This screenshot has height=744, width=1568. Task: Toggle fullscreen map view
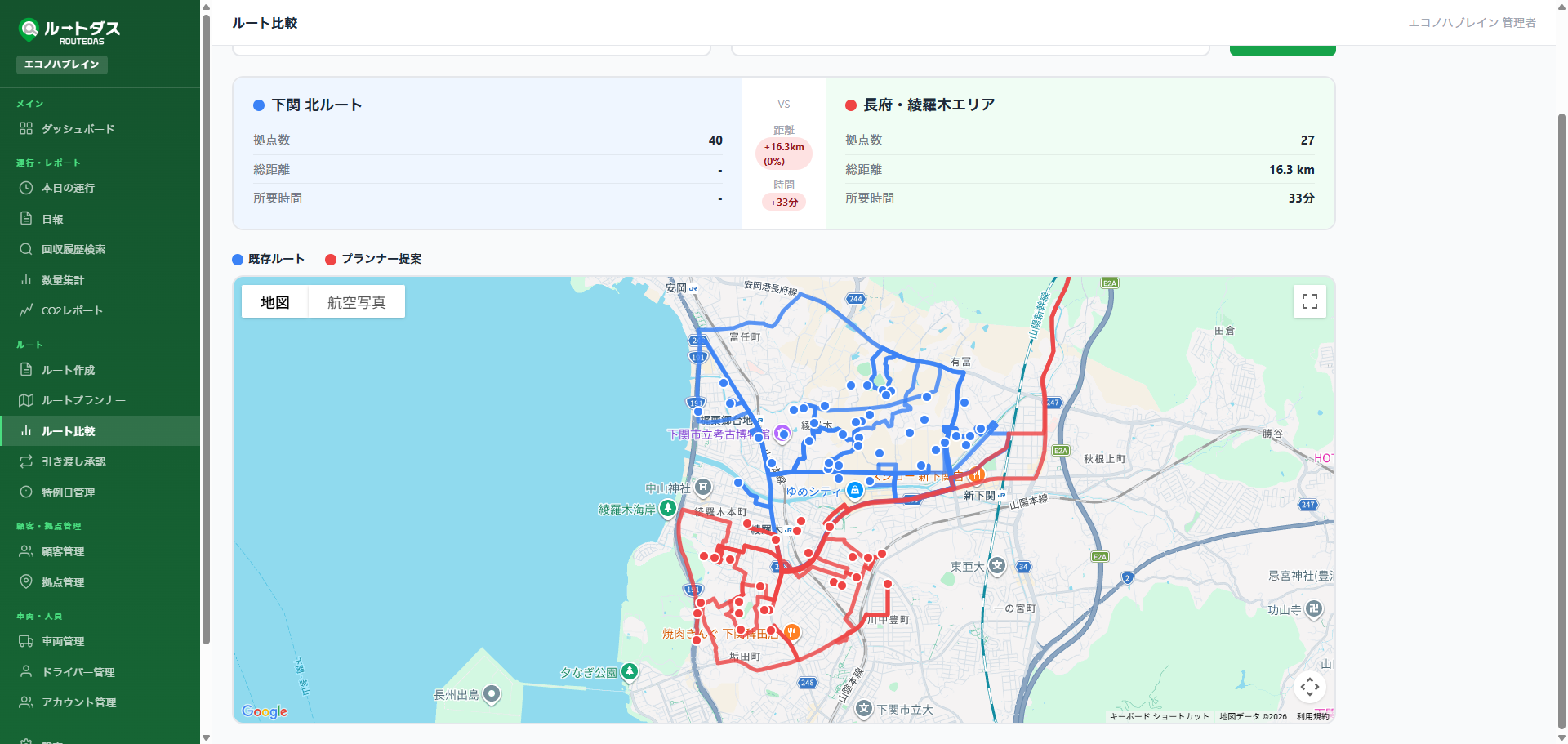[1310, 301]
